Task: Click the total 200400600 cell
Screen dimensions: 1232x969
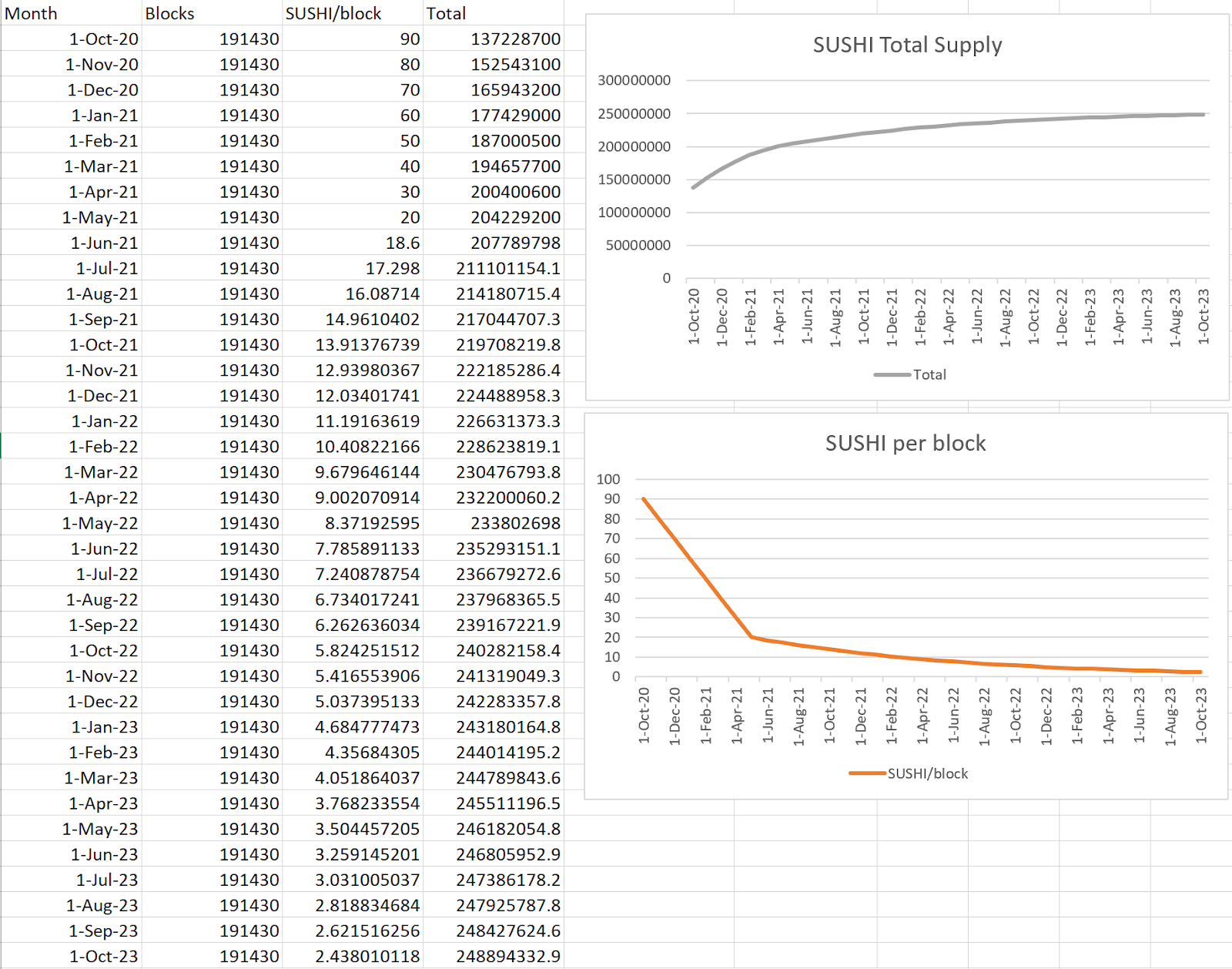Action: tap(493, 191)
